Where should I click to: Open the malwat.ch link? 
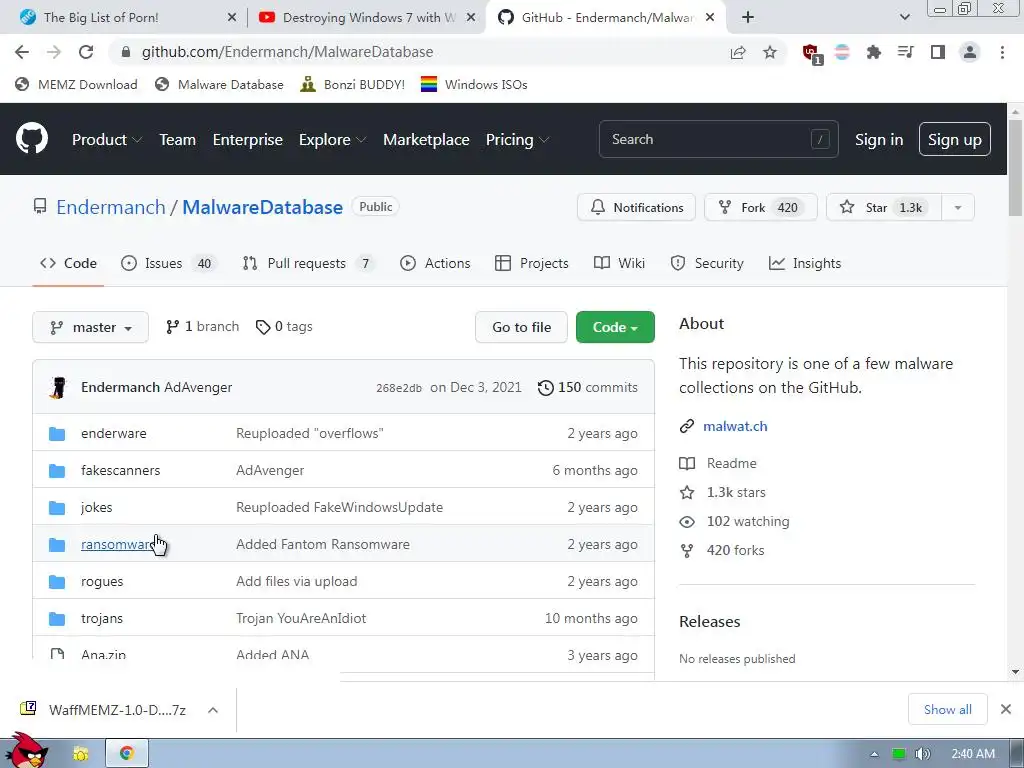(735, 426)
